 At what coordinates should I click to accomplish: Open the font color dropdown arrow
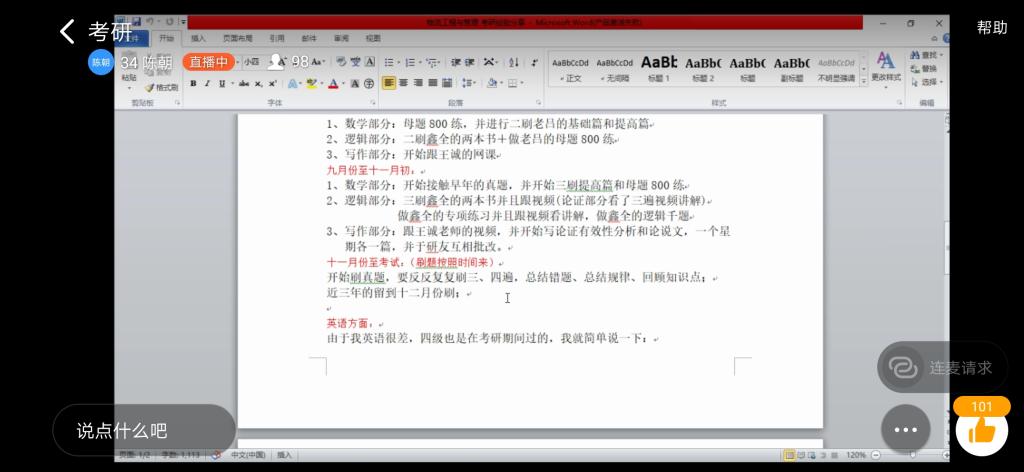(x=342, y=84)
